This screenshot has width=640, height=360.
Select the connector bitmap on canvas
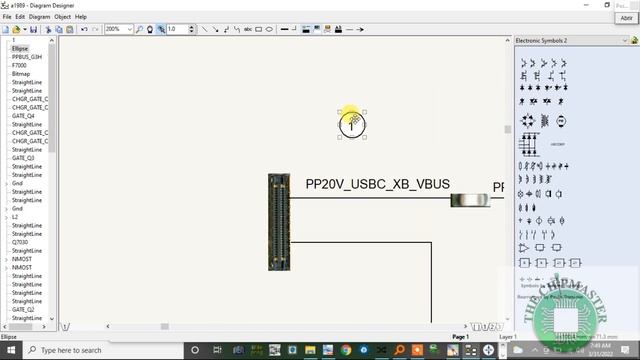(x=279, y=222)
